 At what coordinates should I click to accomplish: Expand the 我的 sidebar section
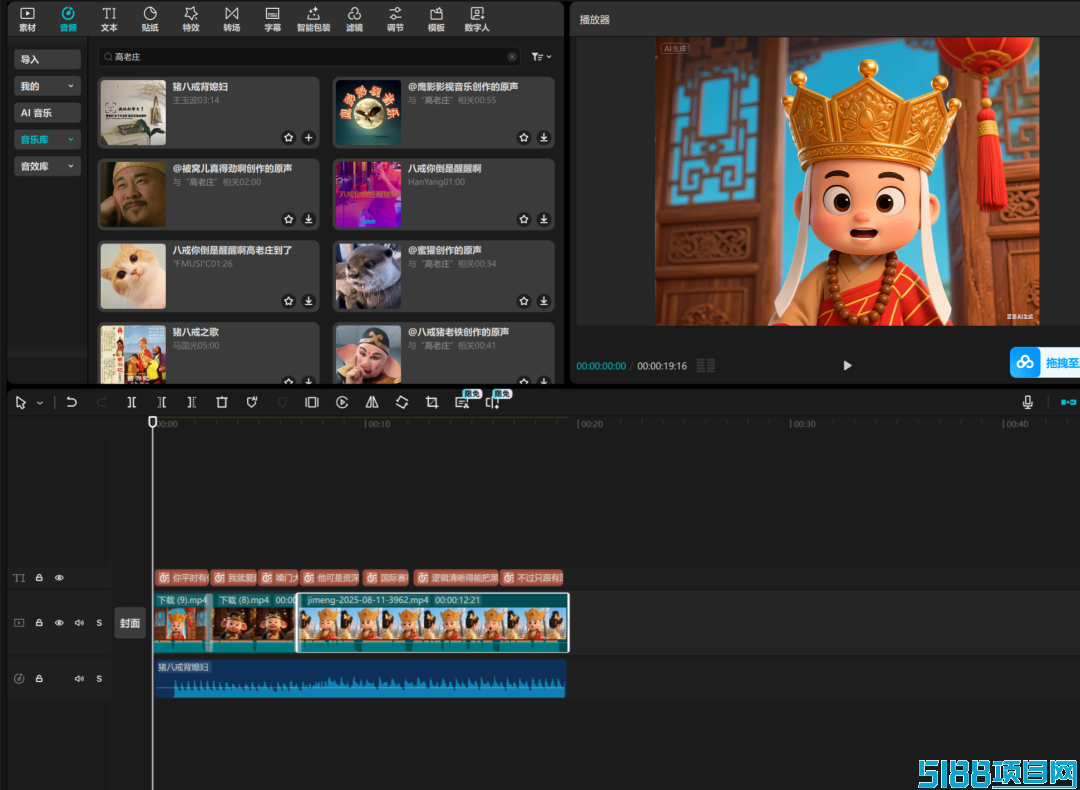click(48, 86)
